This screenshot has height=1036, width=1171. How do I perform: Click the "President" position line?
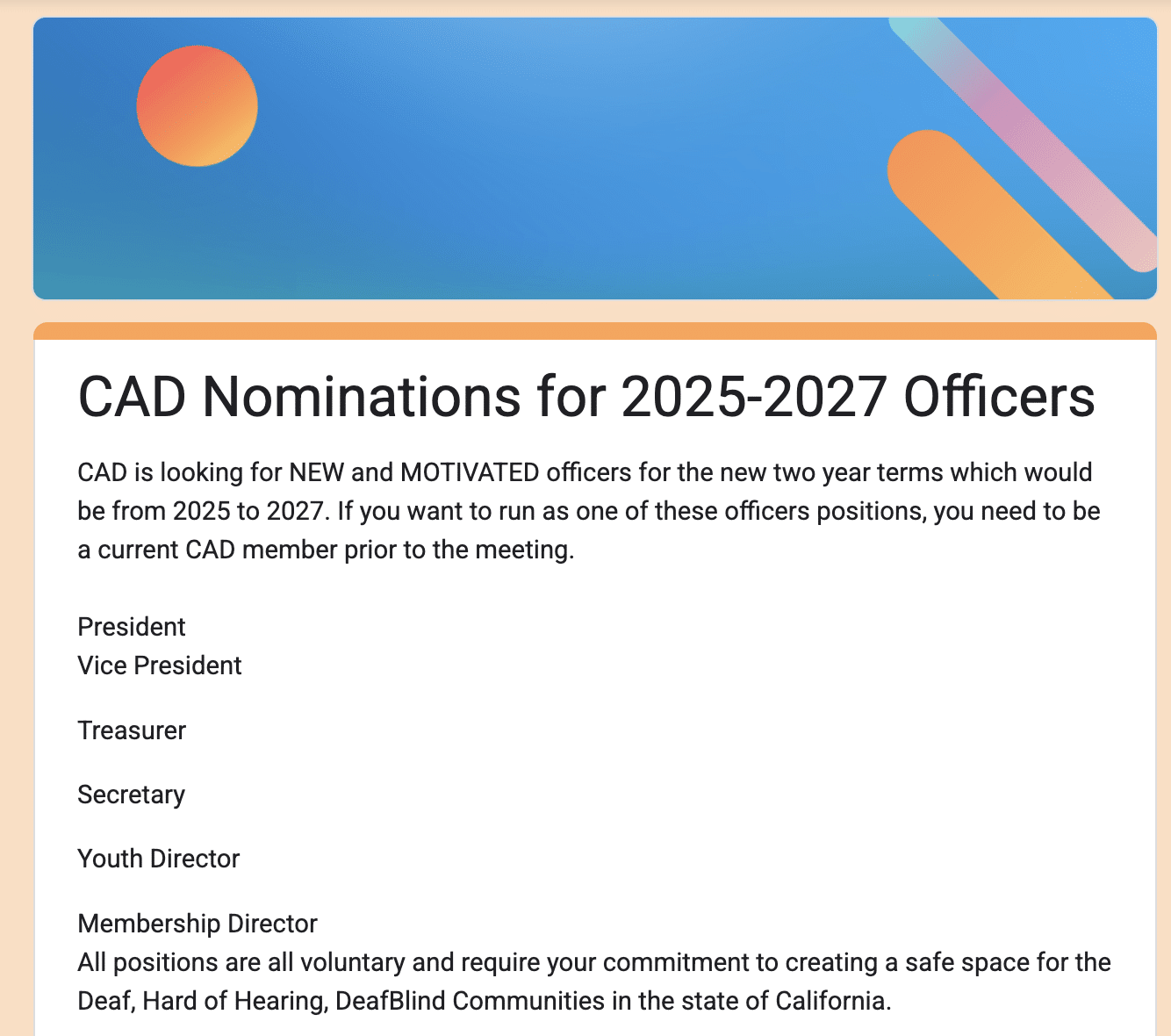click(x=132, y=627)
